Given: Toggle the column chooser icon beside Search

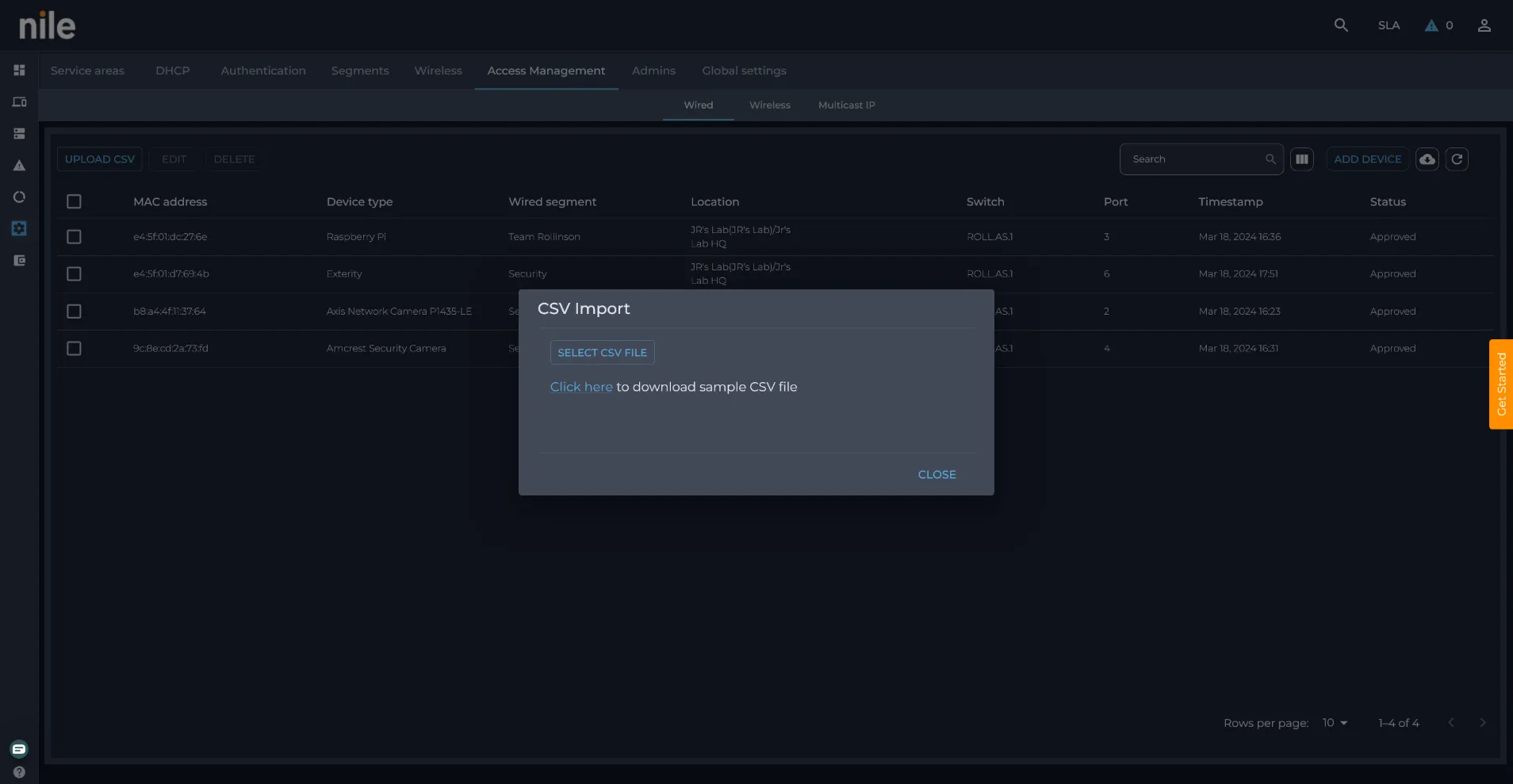Looking at the screenshot, I should [1302, 159].
